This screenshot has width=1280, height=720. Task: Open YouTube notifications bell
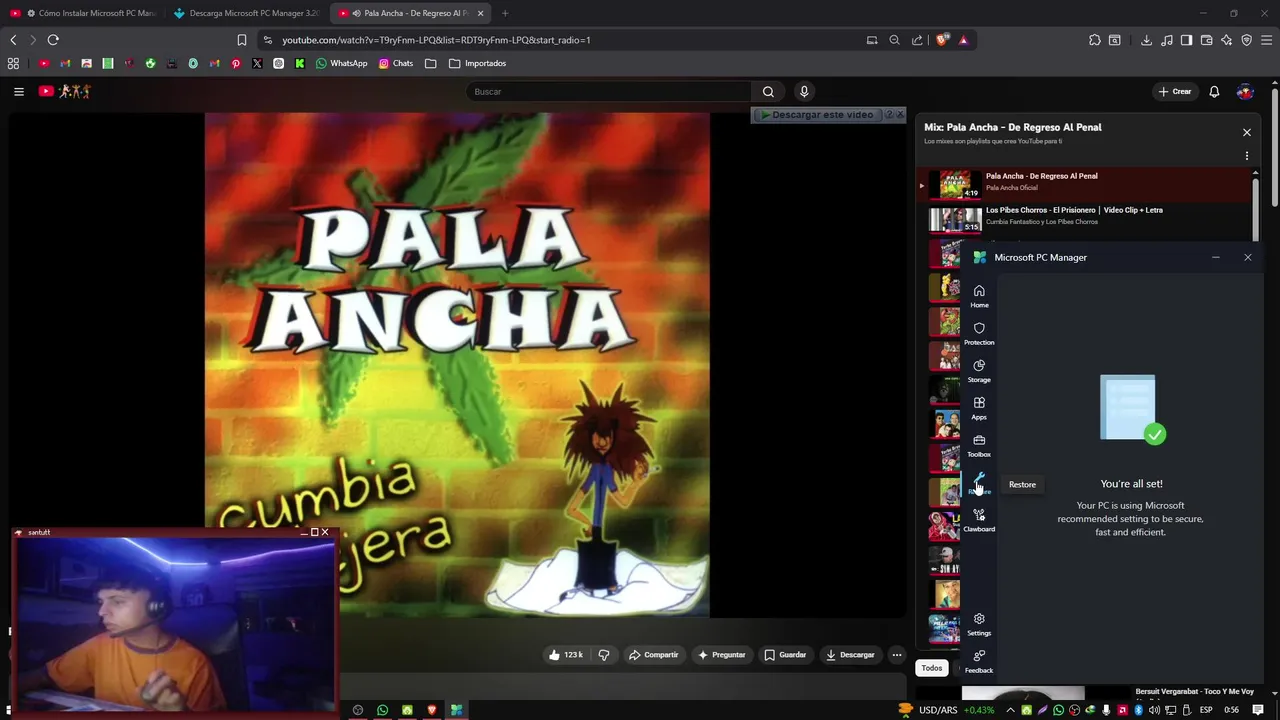(x=1214, y=91)
